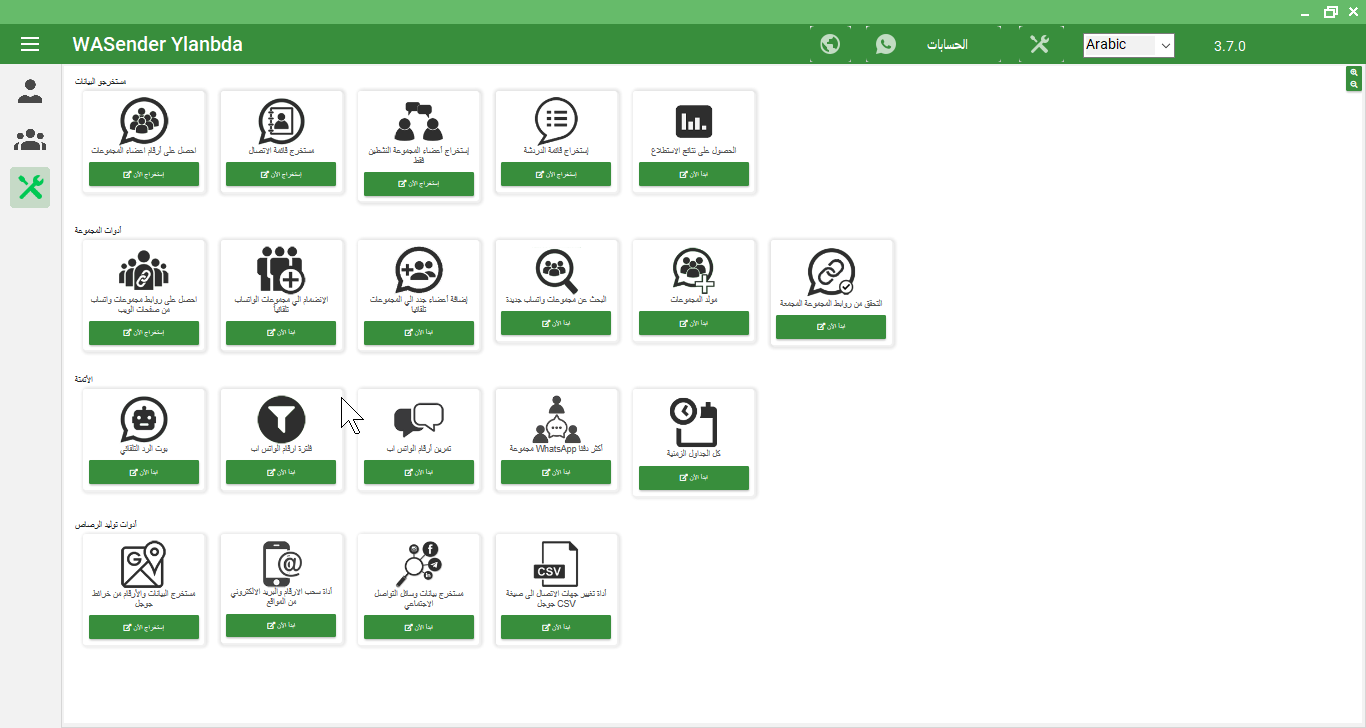Click the verify group links chain icon

pos(831,272)
